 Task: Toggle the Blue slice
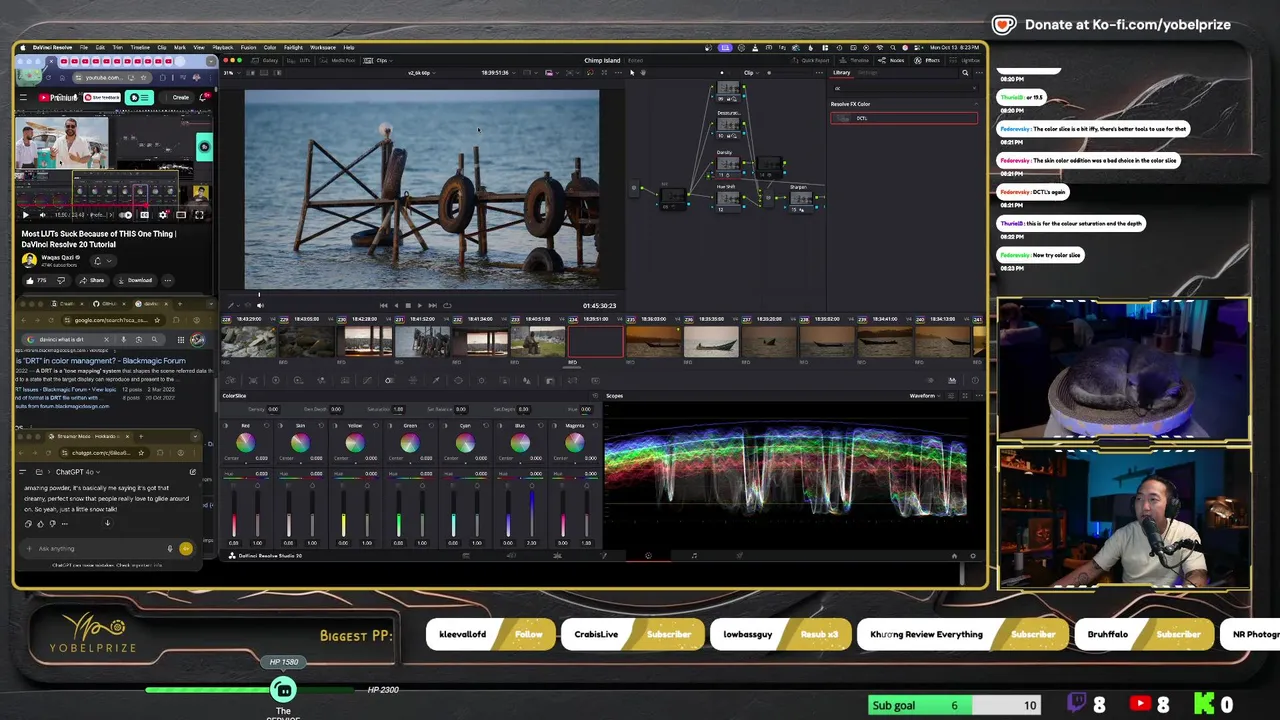point(500,426)
